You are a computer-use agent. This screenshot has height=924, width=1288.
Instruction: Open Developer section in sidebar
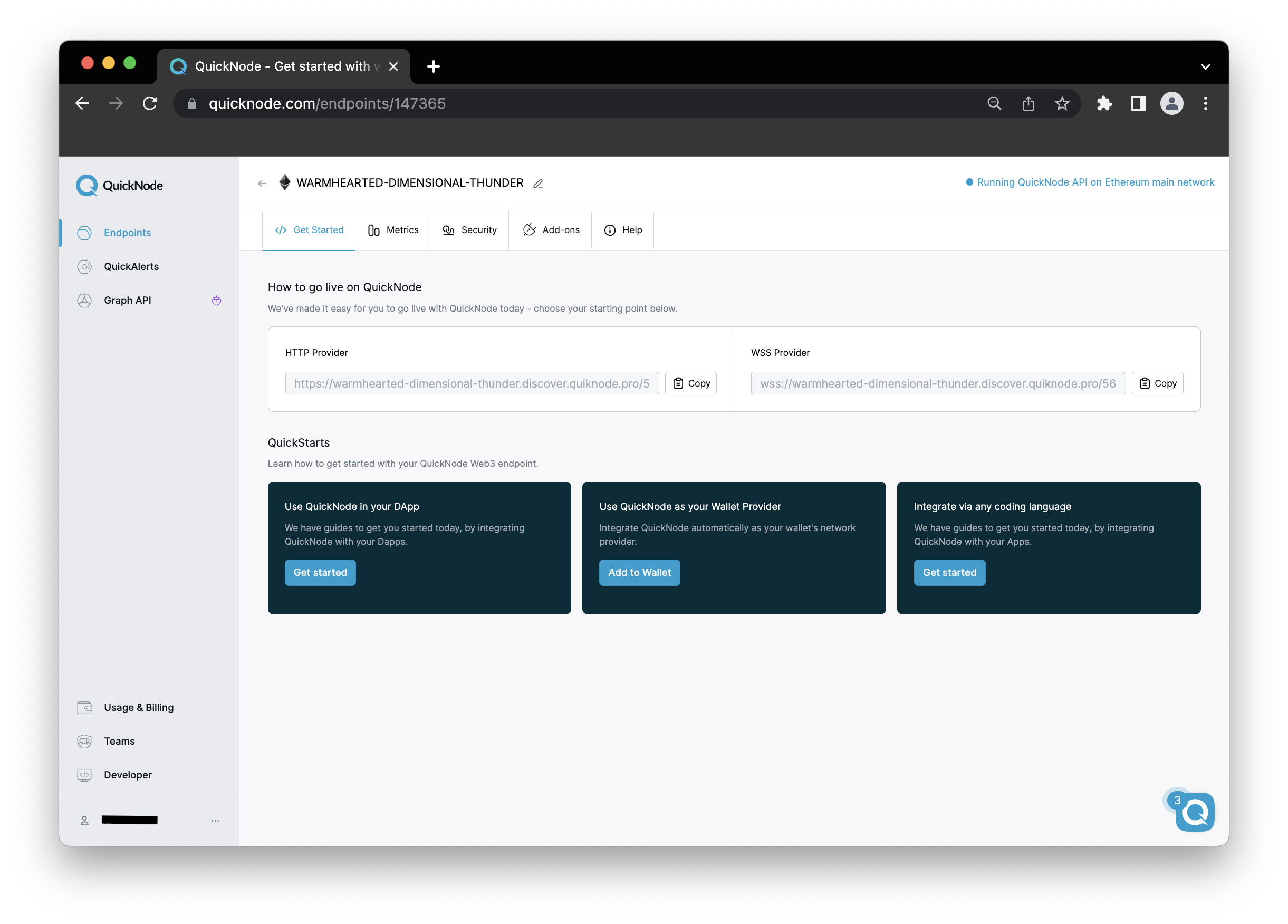(128, 775)
